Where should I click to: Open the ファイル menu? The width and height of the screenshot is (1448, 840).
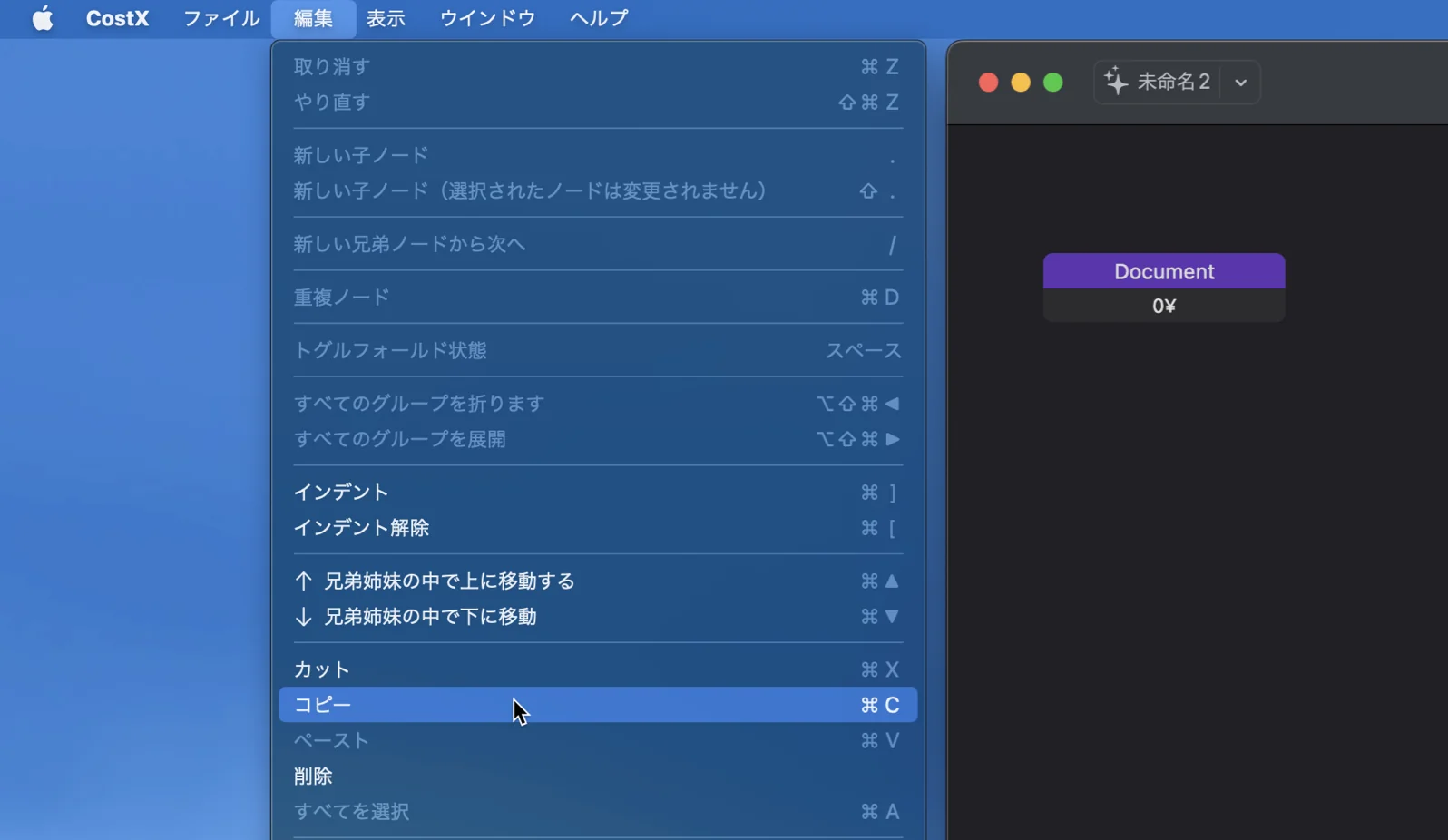tap(221, 18)
